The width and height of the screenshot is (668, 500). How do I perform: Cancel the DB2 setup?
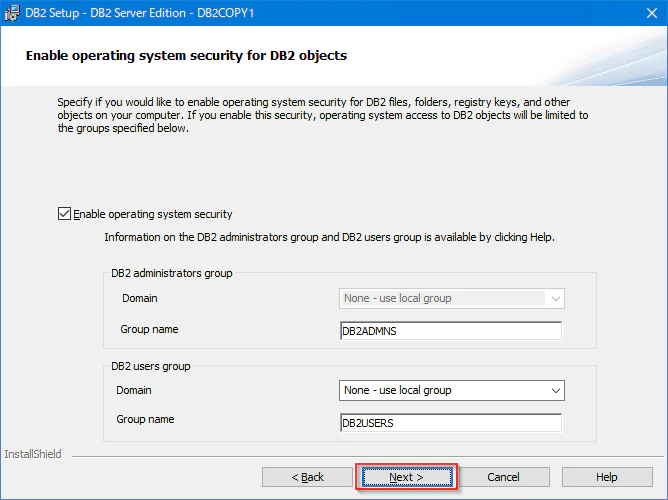[504, 477]
